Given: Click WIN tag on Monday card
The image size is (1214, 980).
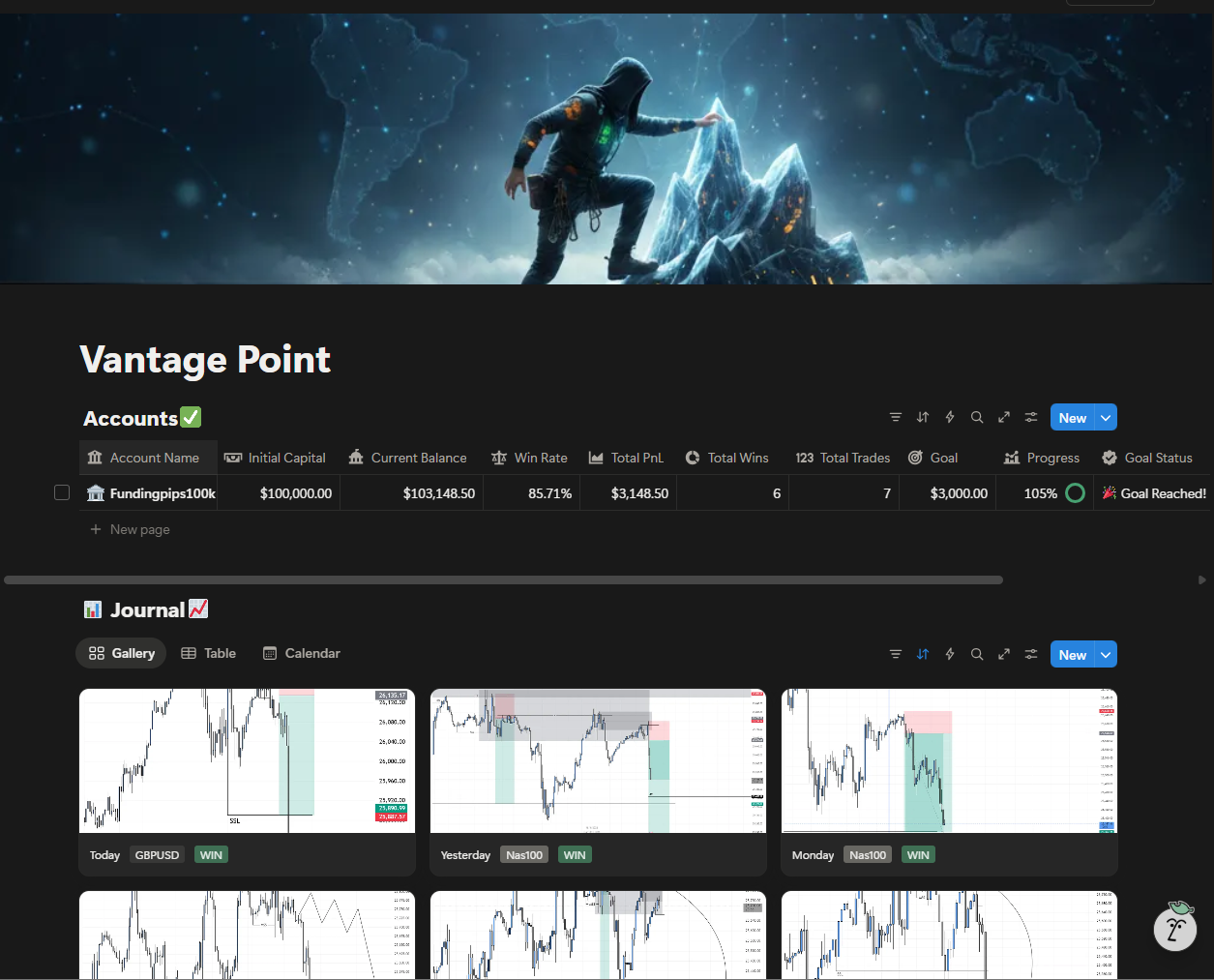Looking at the screenshot, I should click(x=918, y=855).
